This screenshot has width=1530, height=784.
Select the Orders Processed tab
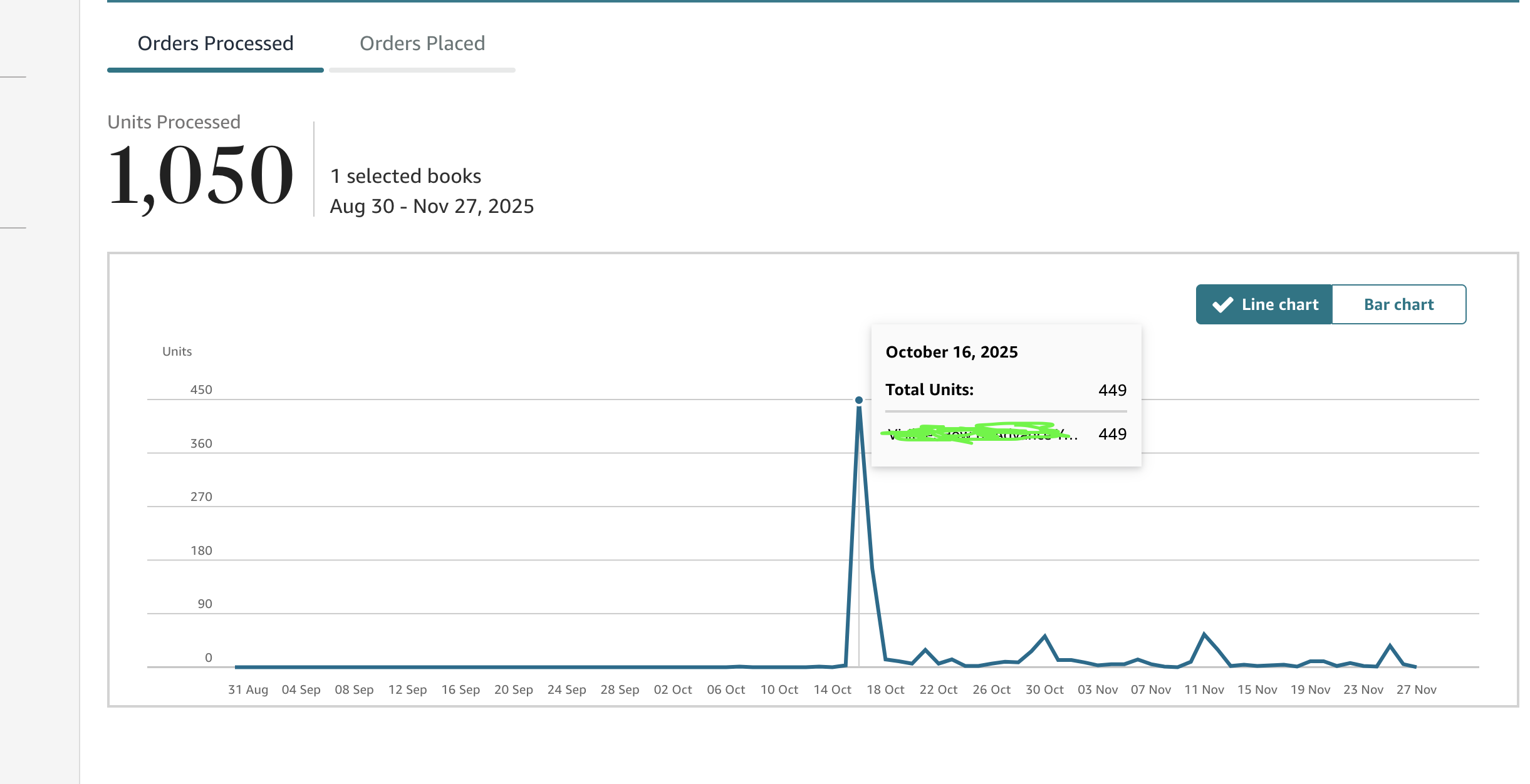[215, 44]
